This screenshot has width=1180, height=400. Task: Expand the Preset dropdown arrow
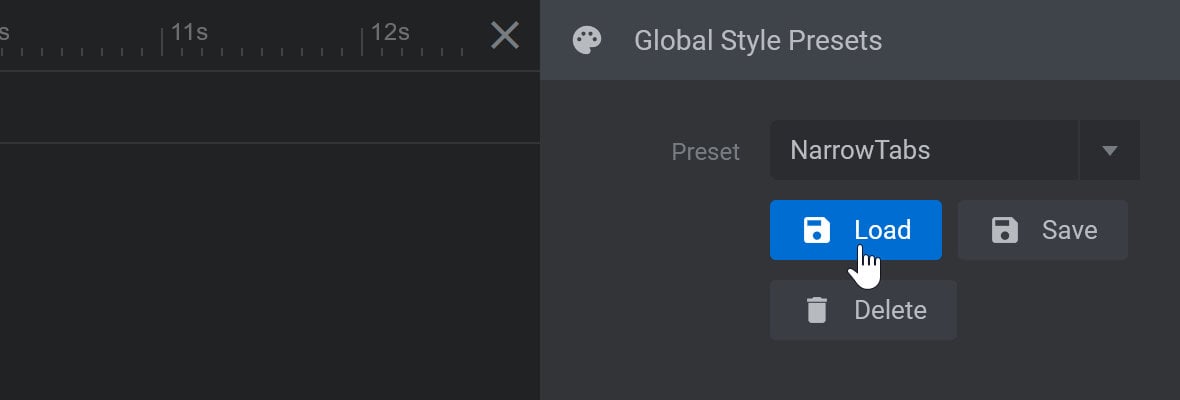(1109, 150)
